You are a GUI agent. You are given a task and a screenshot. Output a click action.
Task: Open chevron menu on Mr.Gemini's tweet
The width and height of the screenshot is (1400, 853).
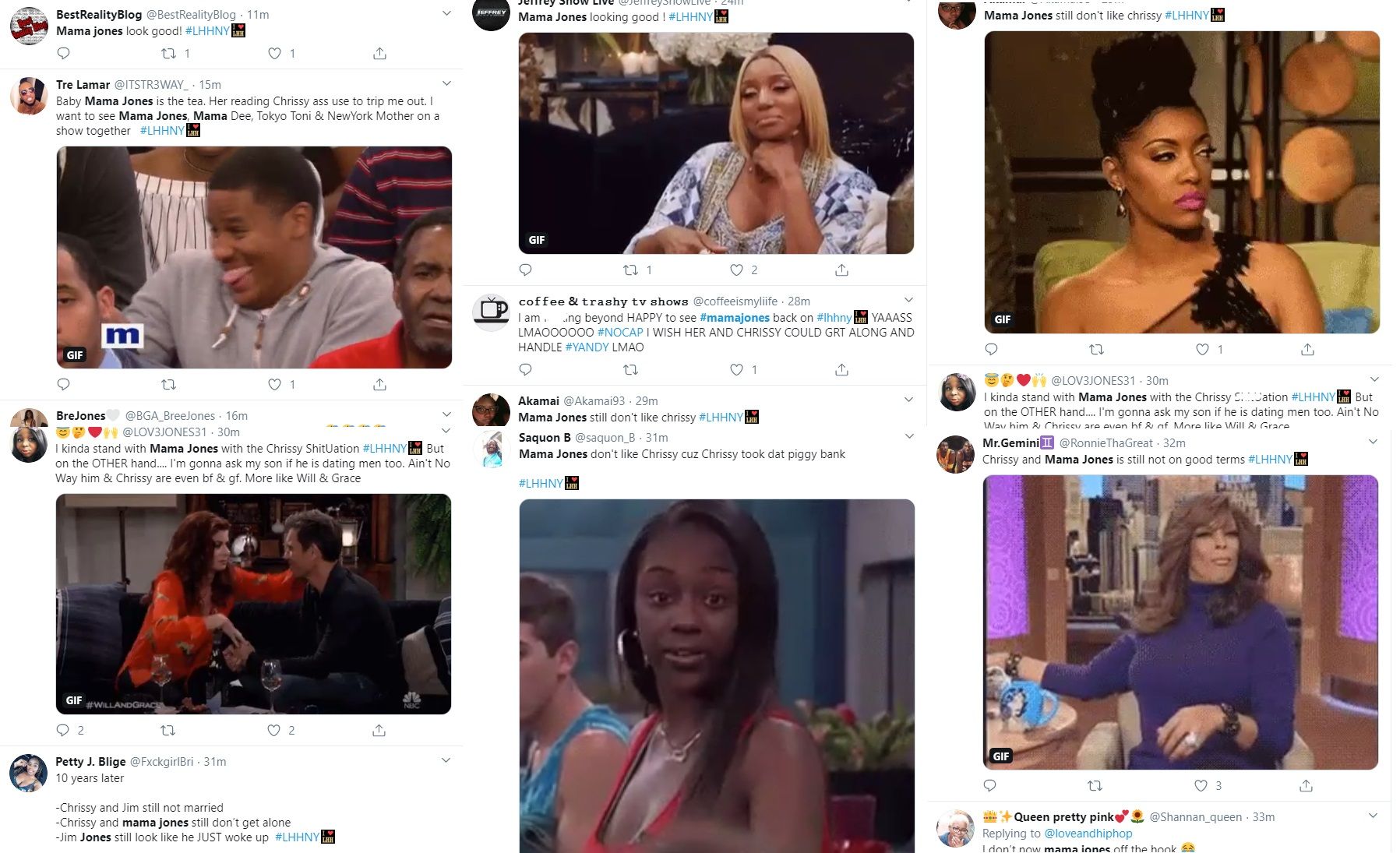(1373, 442)
